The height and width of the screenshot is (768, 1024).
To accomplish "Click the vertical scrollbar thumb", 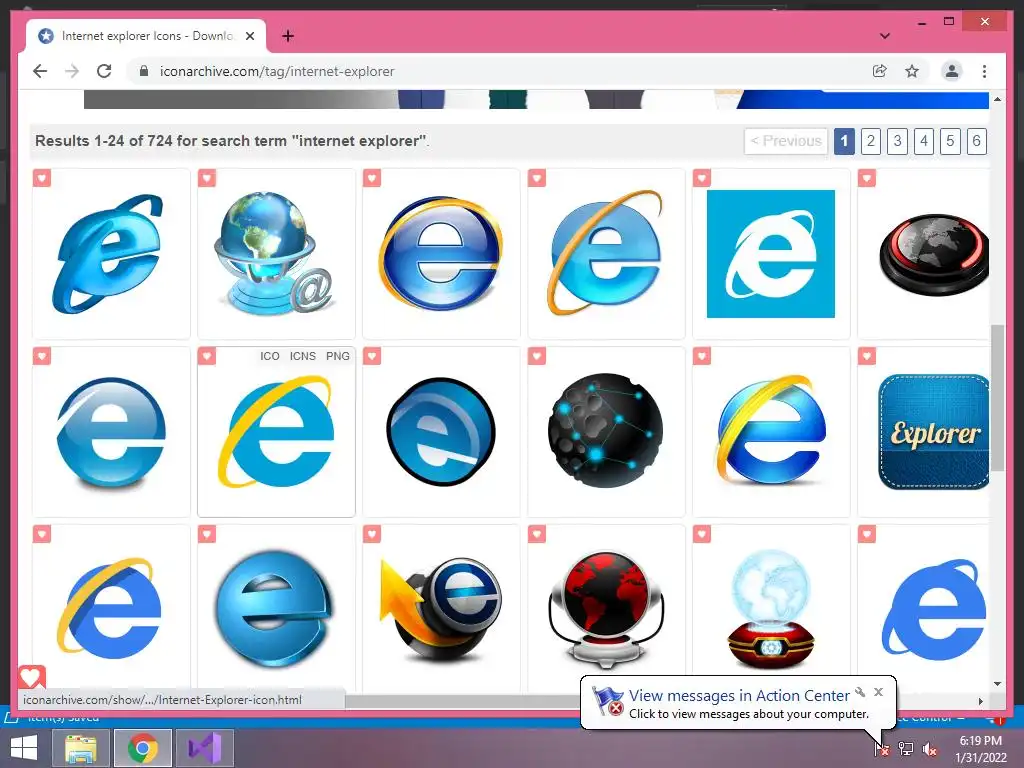I will (997, 397).
